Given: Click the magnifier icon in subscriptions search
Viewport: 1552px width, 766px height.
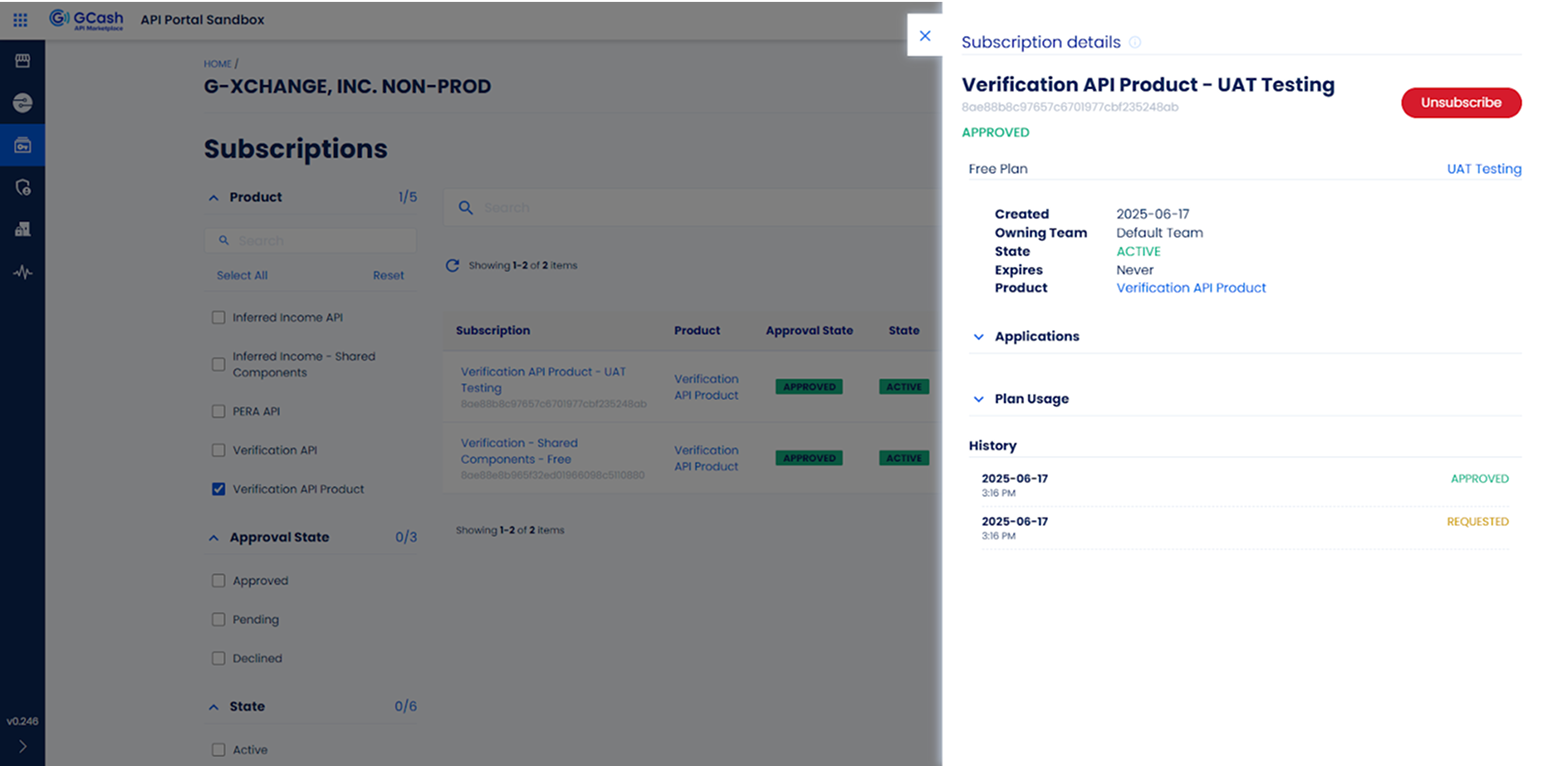Looking at the screenshot, I should 466,207.
